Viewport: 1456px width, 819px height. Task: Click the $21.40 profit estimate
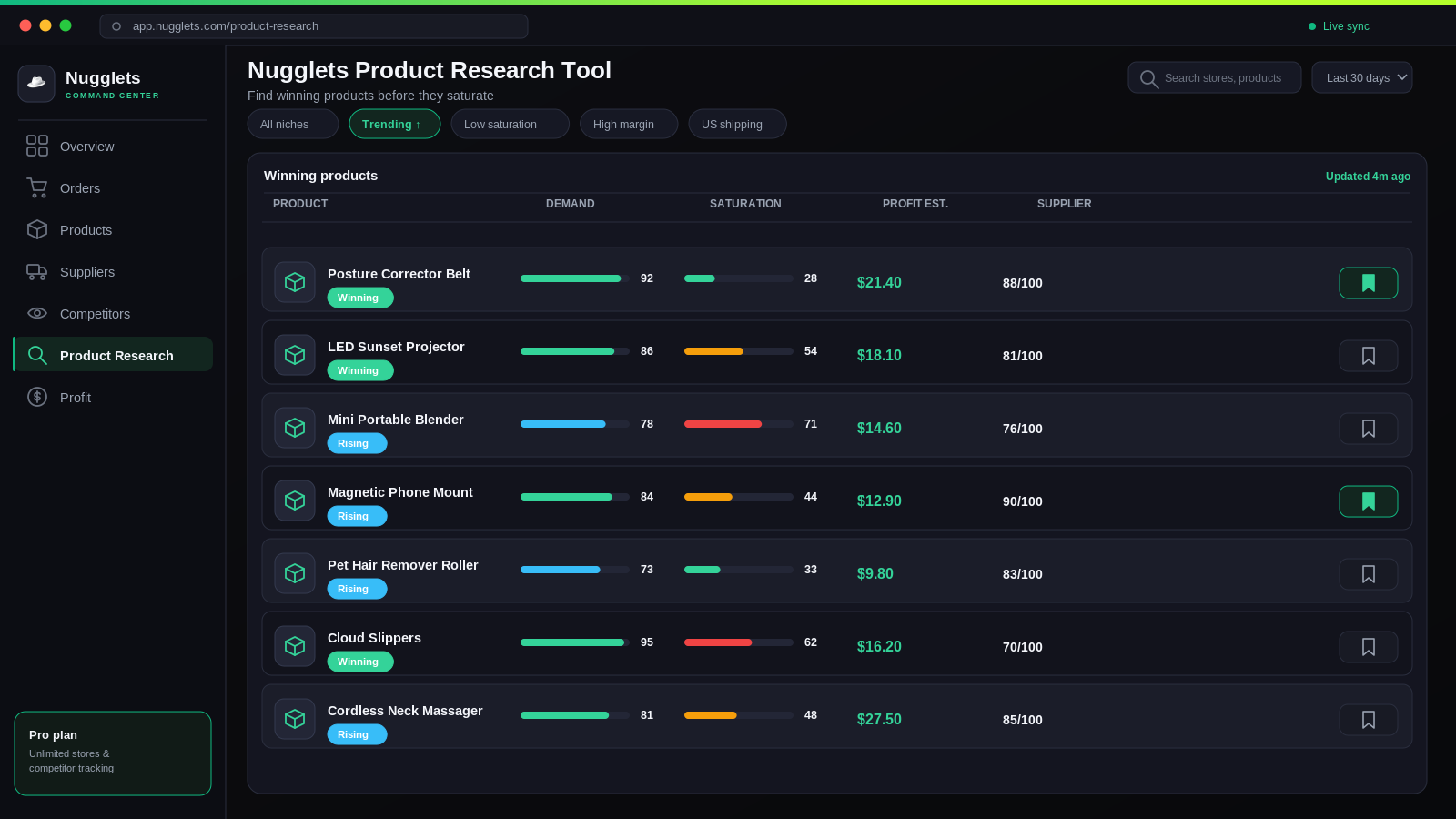(879, 283)
